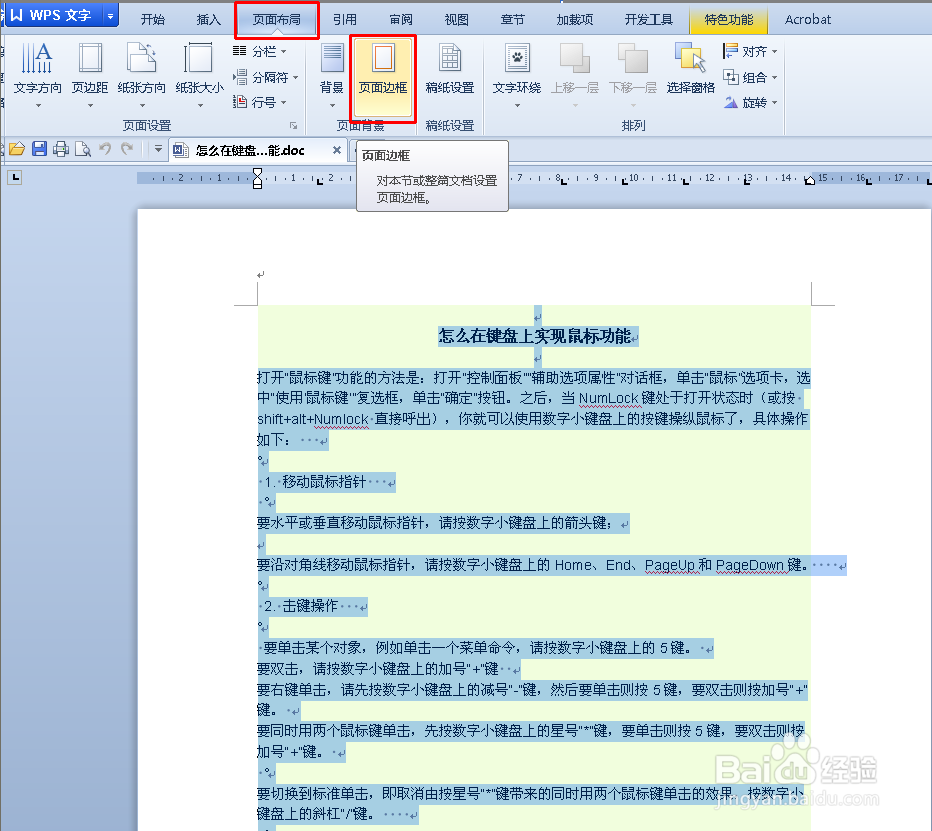Open print preview icon
This screenshot has width=932, height=831.
click(x=83, y=149)
